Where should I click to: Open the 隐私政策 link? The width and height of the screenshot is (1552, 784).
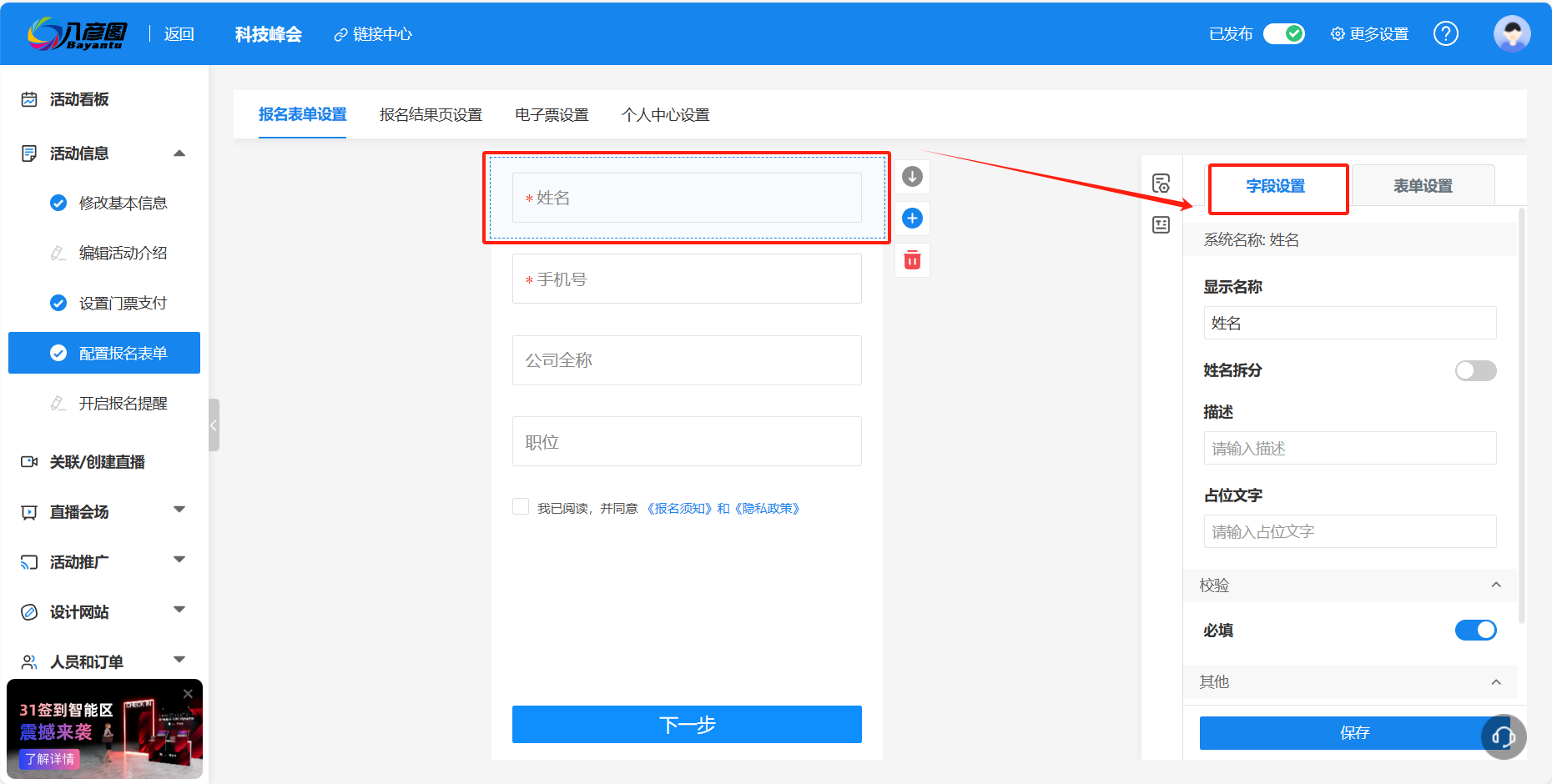point(767,507)
